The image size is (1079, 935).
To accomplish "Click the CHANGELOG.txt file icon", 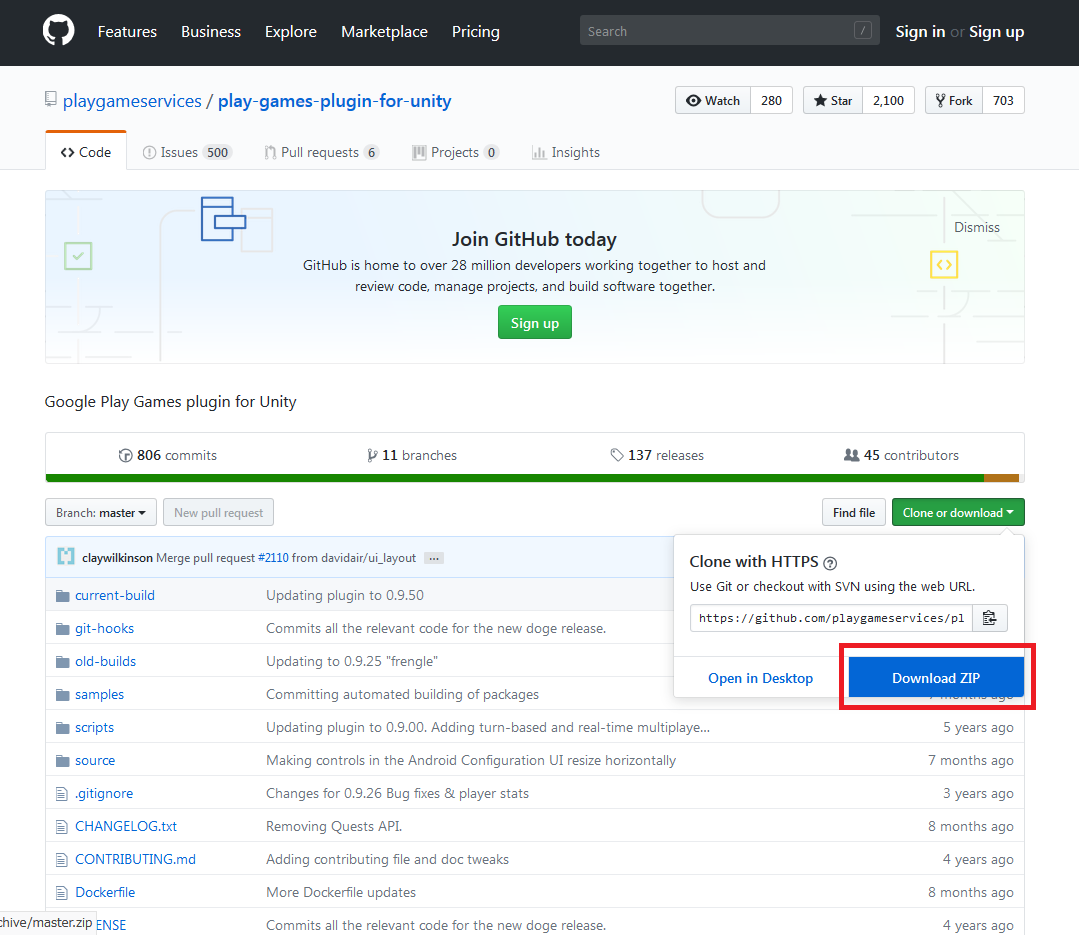I will [62, 827].
